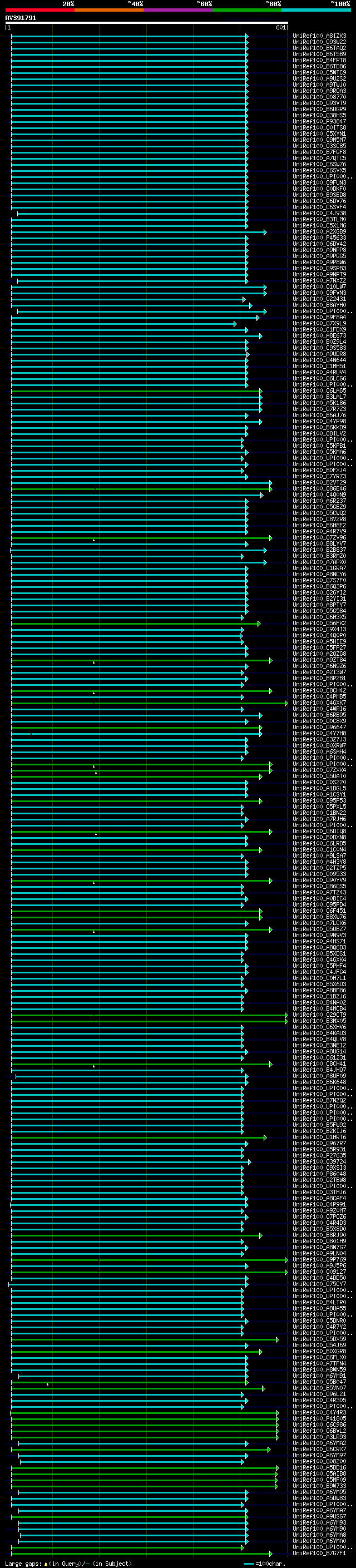Image resolution: width=356 pixels, height=1568 pixels.
Task: Select UniRef100_C5WTC9 label
Action: click(319, 72)
